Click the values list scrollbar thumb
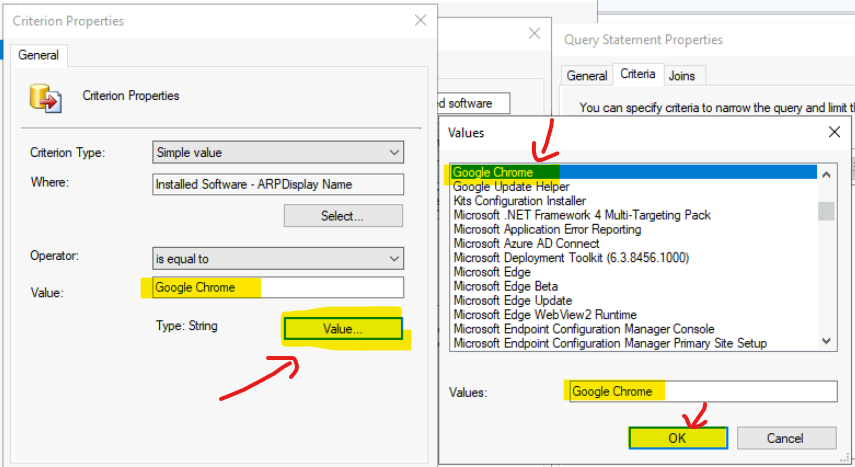The height and width of the screenshot is (467, 855). click(x=826, y=211)
